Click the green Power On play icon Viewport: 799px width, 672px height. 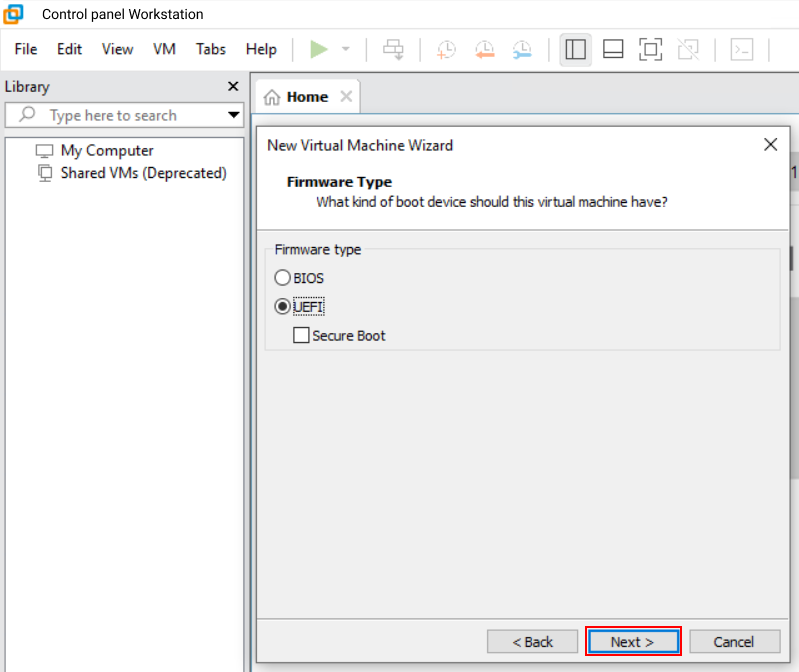pyautogui.click(x=319, y=50)
